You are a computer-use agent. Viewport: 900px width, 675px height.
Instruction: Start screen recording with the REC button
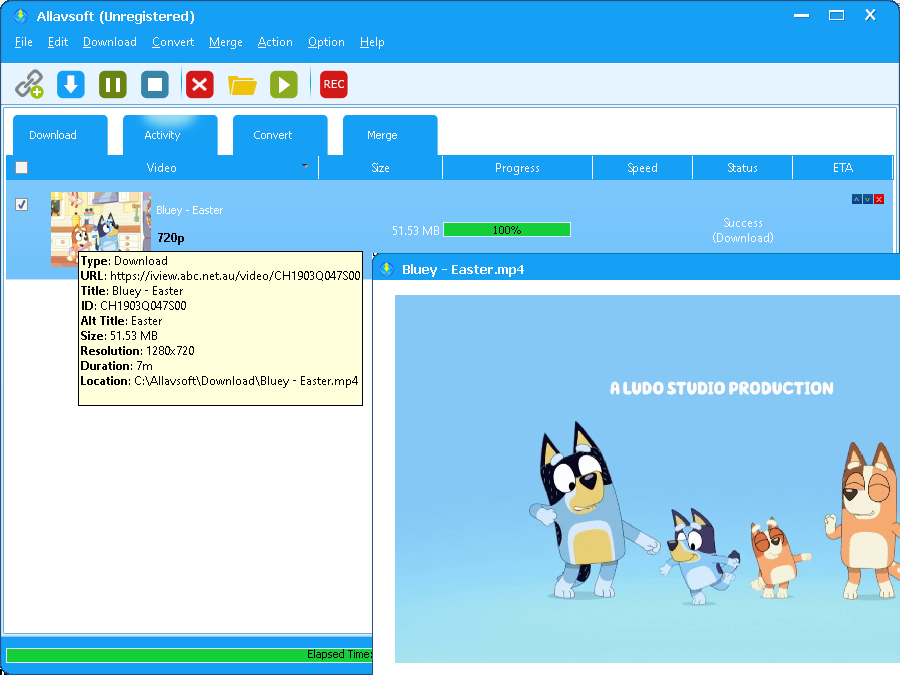tap(333, 84)
